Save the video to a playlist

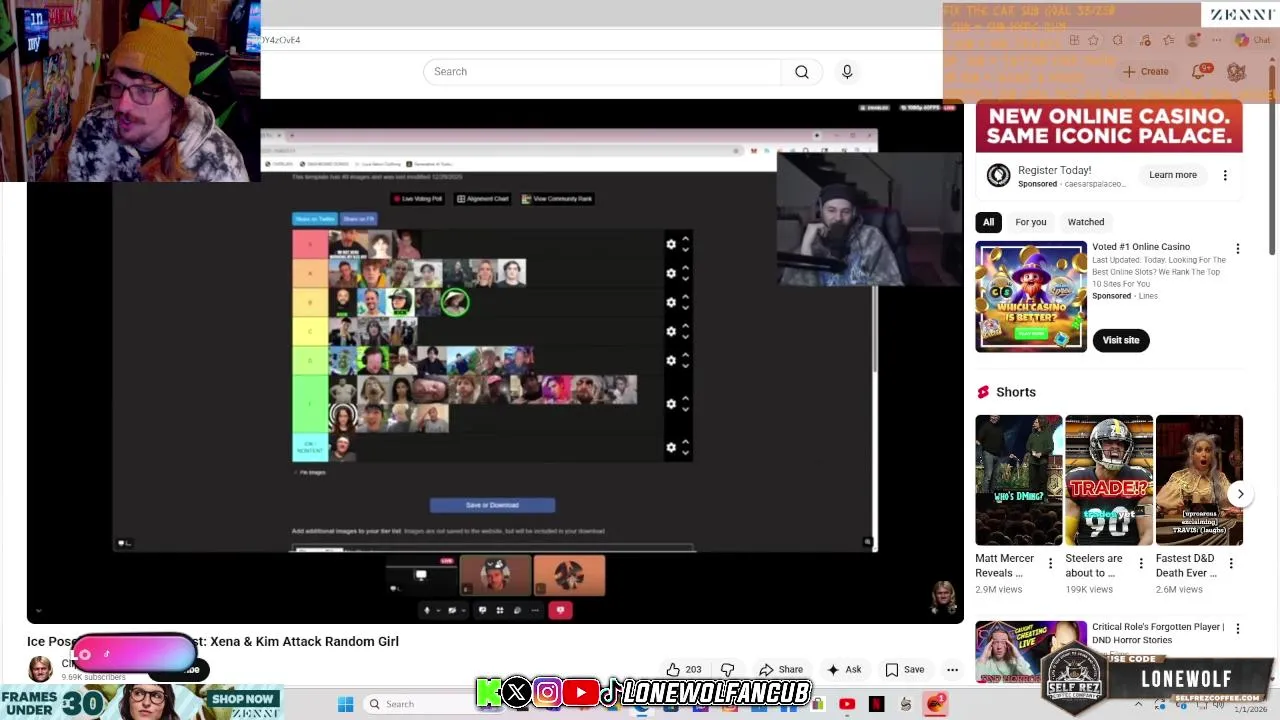(904, 670)
